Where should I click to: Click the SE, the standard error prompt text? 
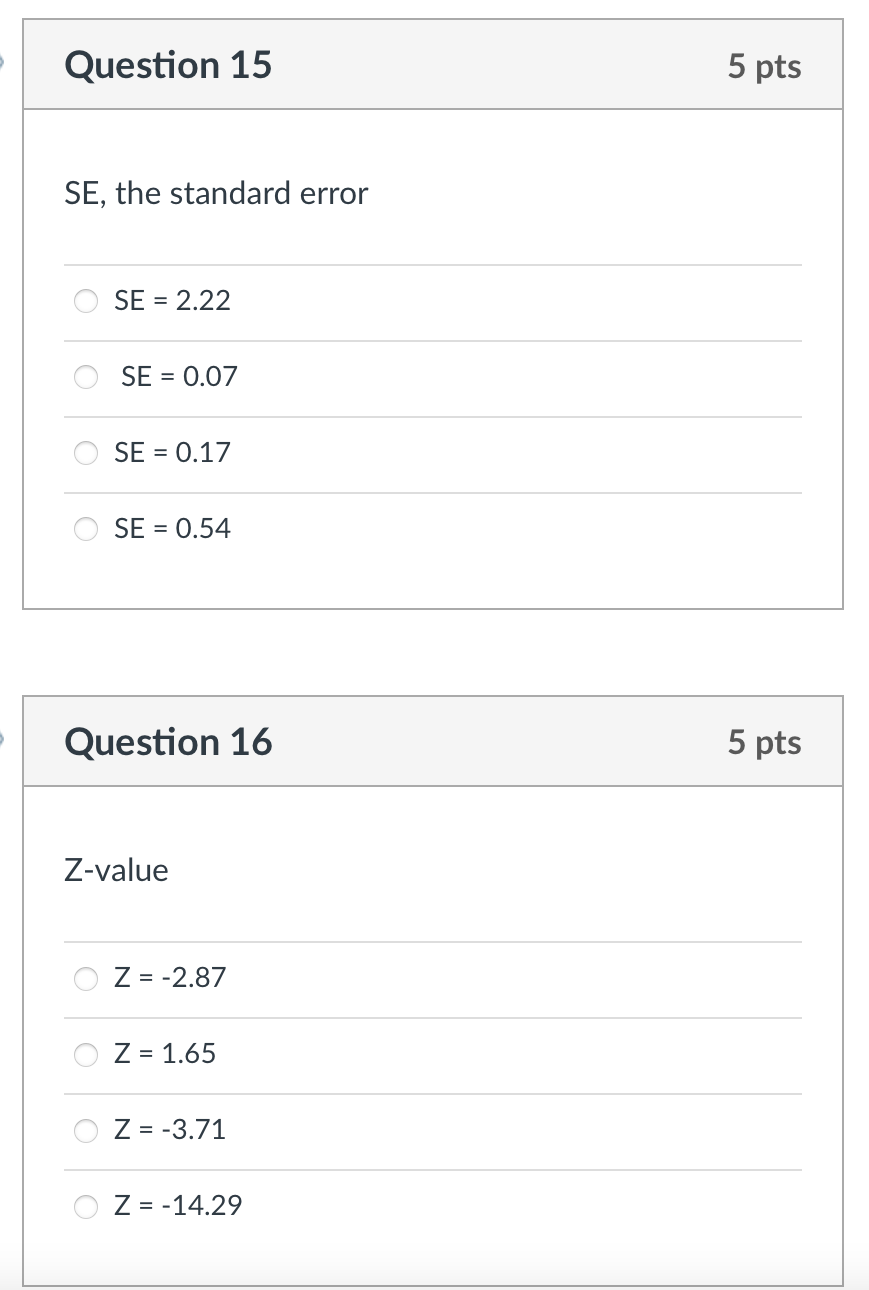(216, 193)
